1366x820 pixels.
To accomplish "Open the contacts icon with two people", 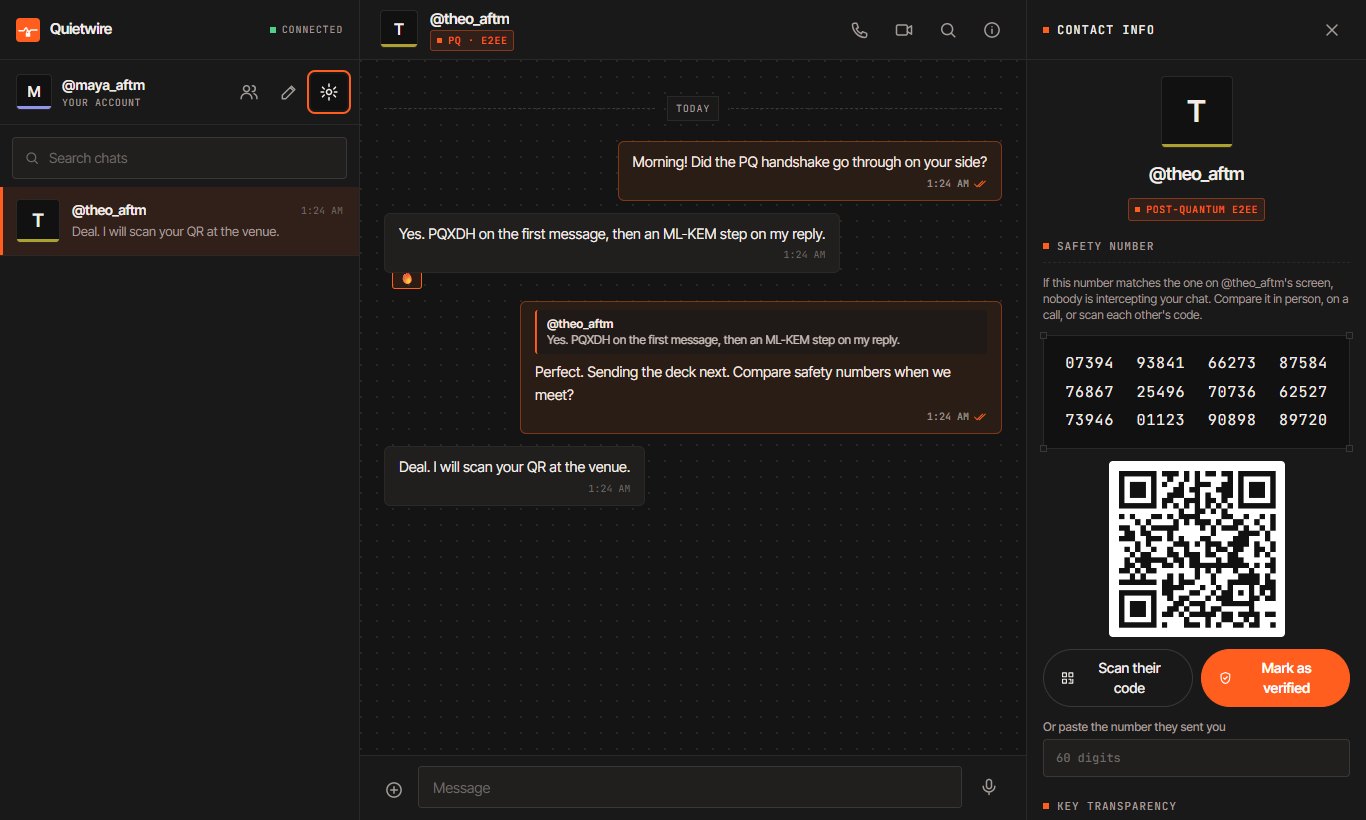I will point(249,92).
